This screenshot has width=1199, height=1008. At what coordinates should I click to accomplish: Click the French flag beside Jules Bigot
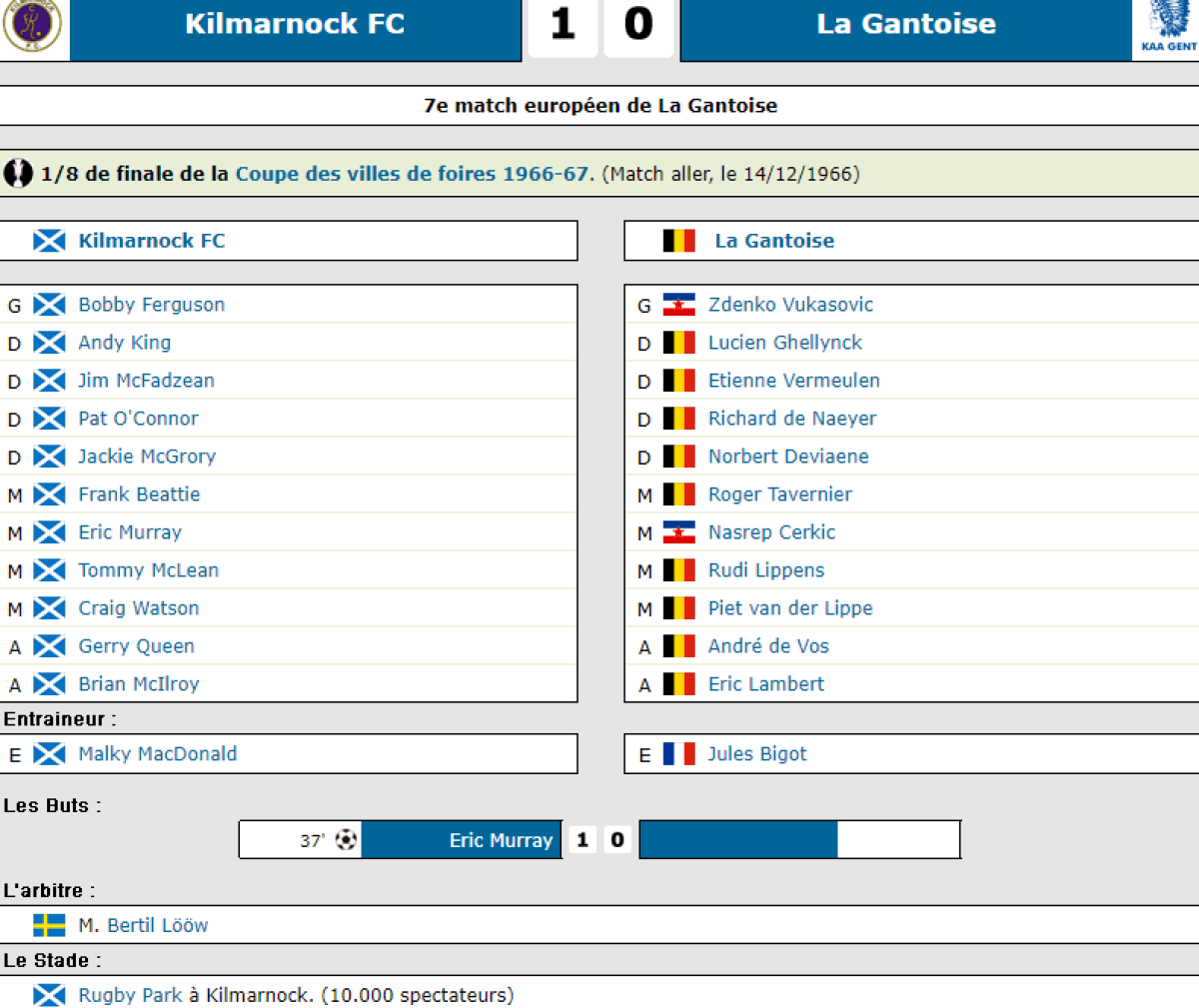(678, 754)
